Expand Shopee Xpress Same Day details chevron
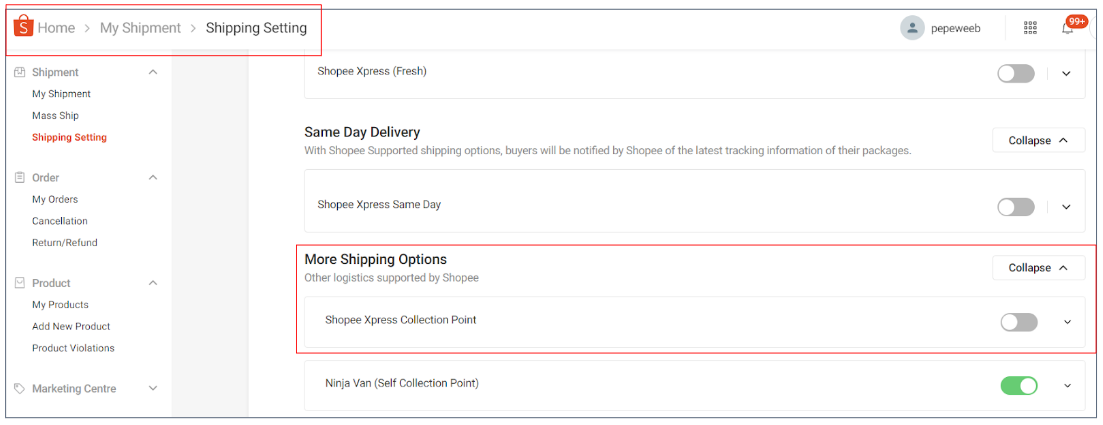The height and width of the screenshot is (425, 1103). pyautogui.click(x=1066, y=207)
